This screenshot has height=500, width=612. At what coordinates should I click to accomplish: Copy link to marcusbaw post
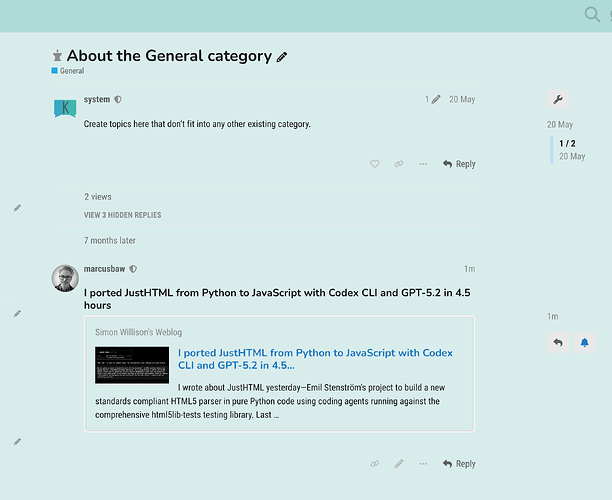[374, 464]
